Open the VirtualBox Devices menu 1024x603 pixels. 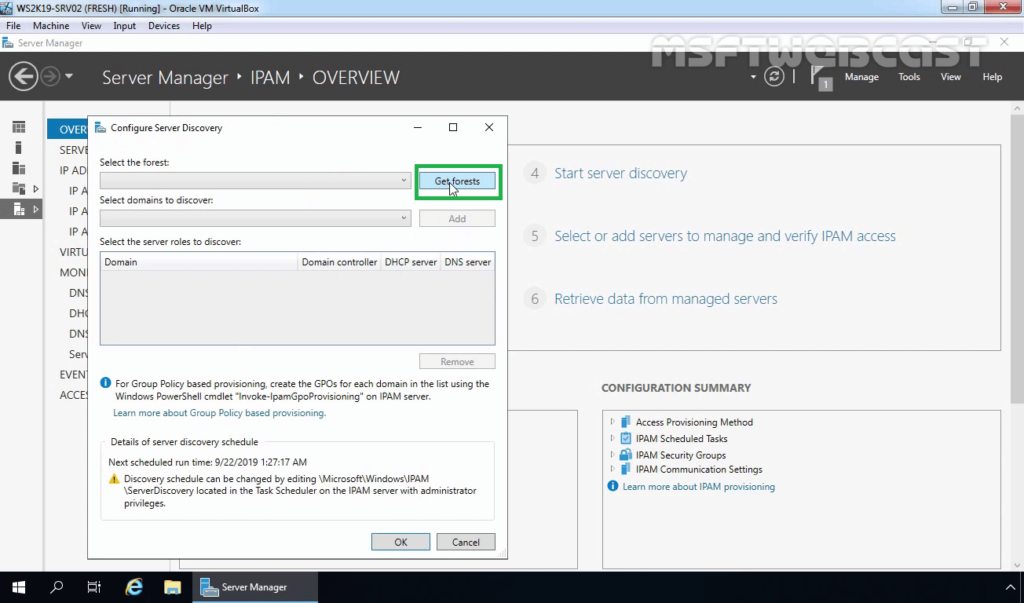(164, 26)
